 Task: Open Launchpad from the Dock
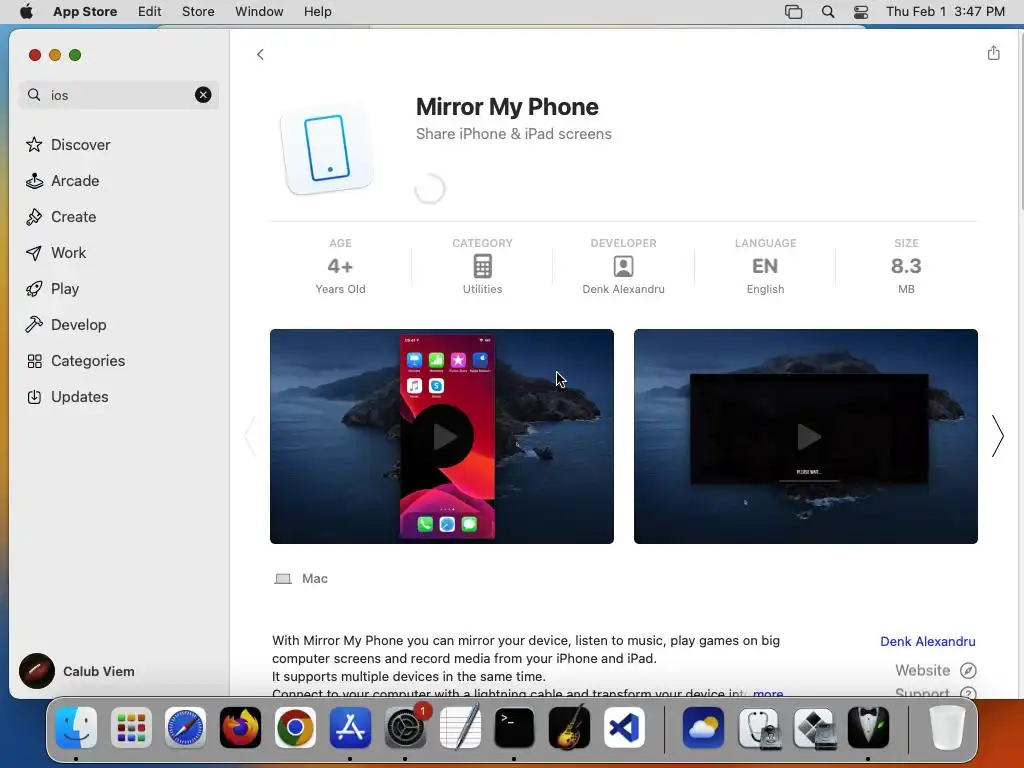[x=131, y=727]
